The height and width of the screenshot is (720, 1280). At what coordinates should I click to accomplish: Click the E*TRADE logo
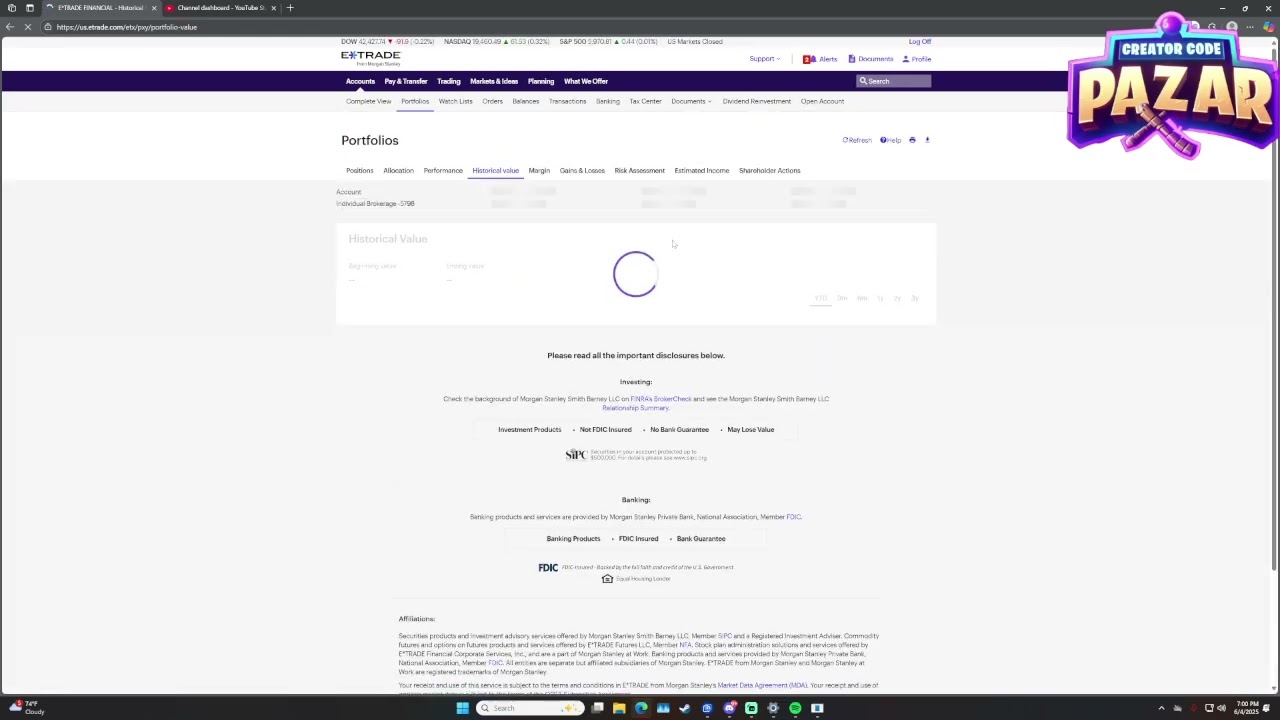(370, 57)
